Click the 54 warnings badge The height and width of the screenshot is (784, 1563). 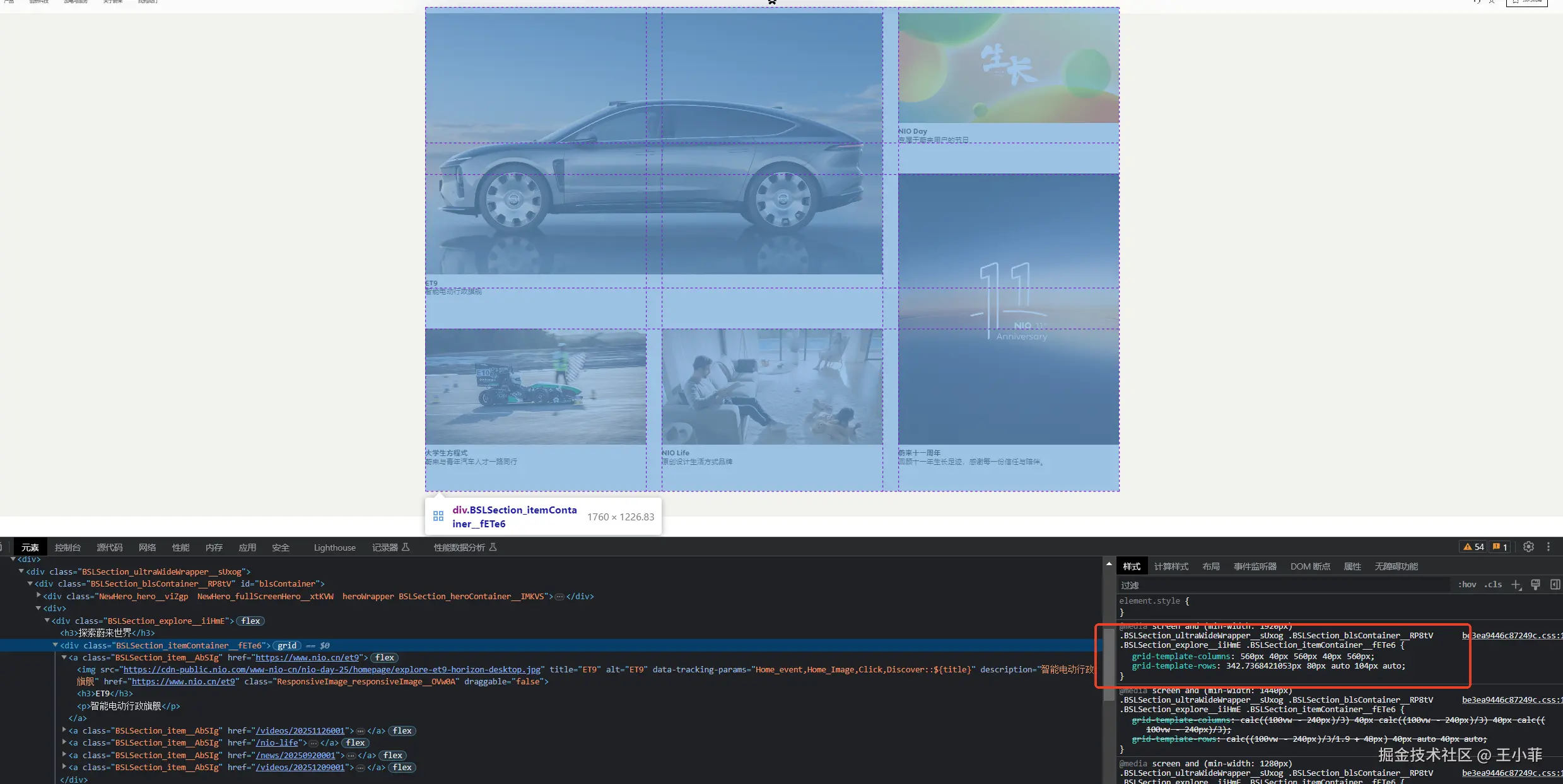pos(1474,547)
